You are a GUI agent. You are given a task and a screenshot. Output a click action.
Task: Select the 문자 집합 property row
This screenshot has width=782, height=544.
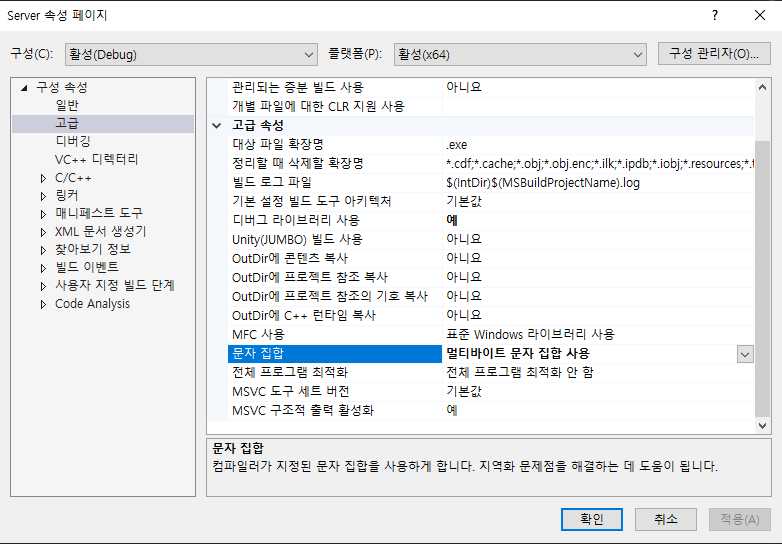click(335, 354)
